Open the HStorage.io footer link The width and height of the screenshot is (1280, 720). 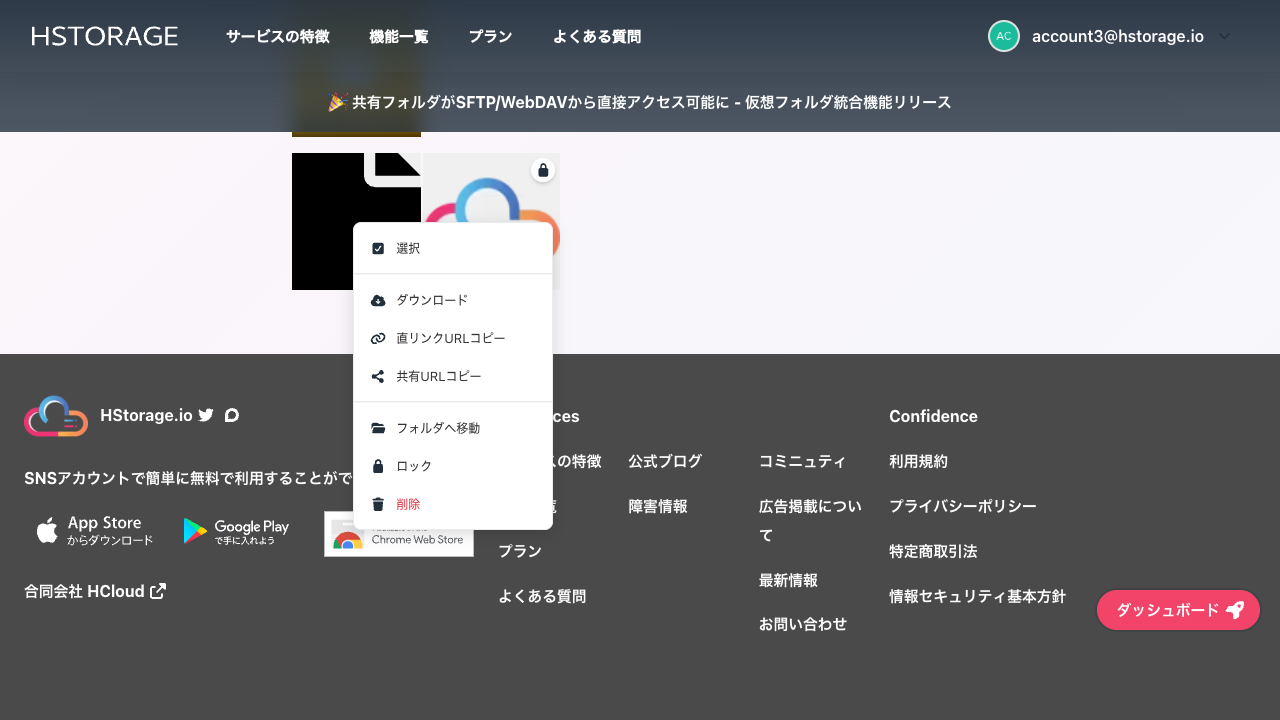point(146,415)
